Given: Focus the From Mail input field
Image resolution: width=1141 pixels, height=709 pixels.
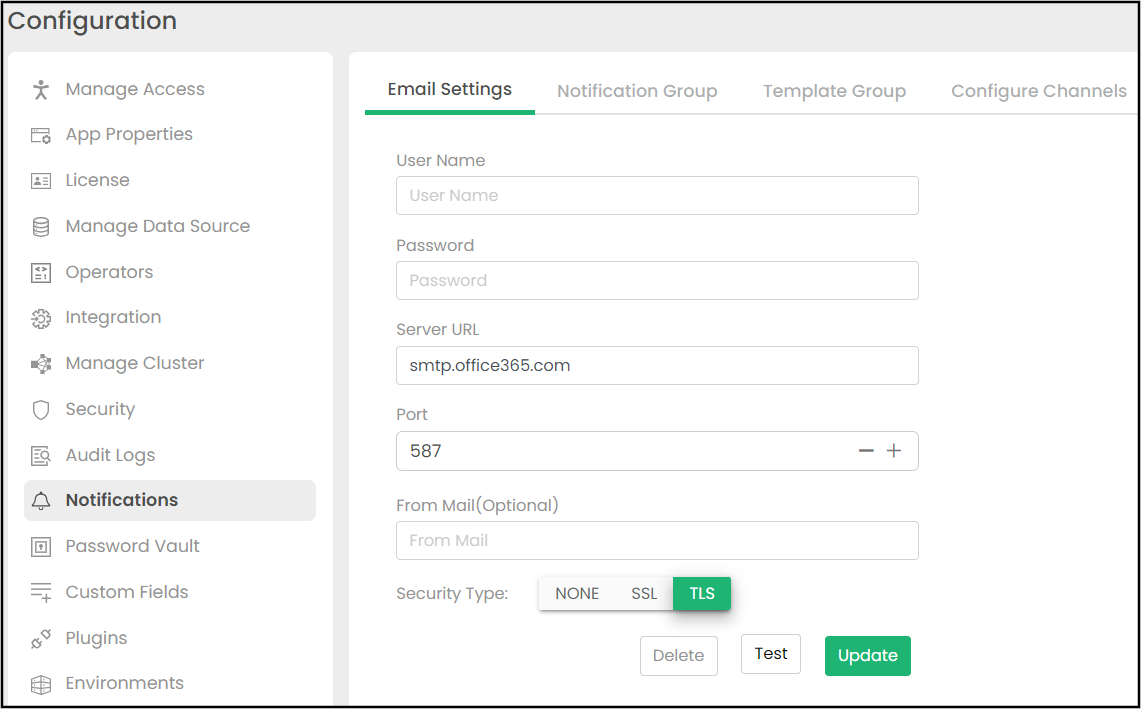Looking at the screenshot, I should click(x=657, y=540).
